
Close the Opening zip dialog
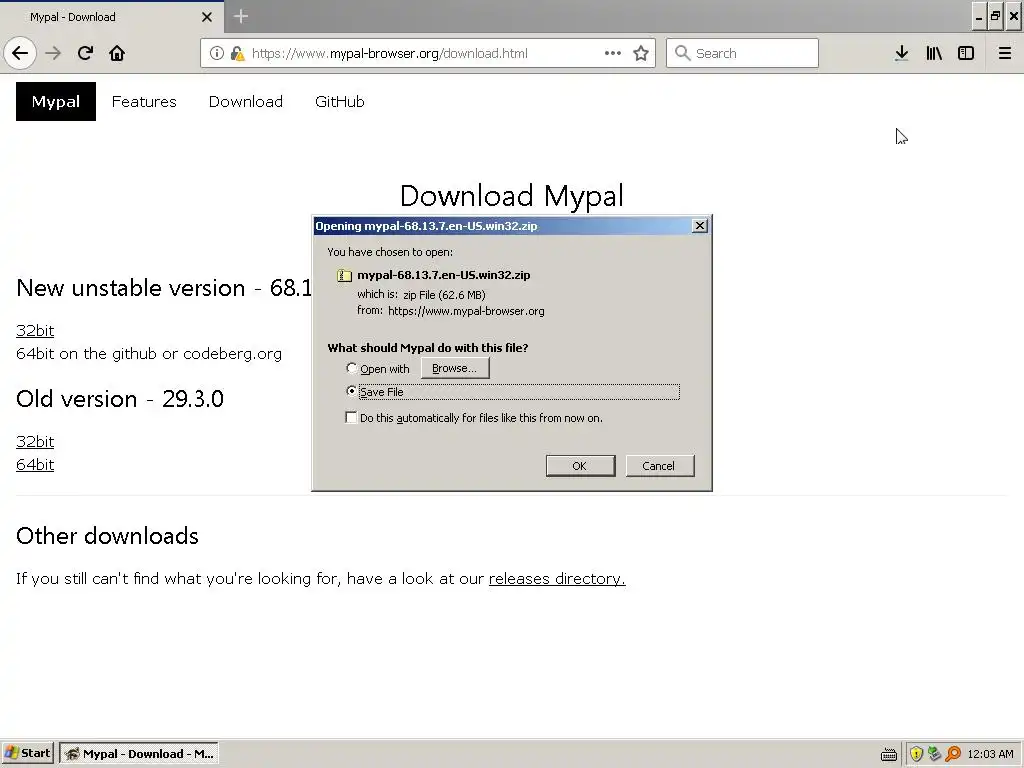coord(699,226)
